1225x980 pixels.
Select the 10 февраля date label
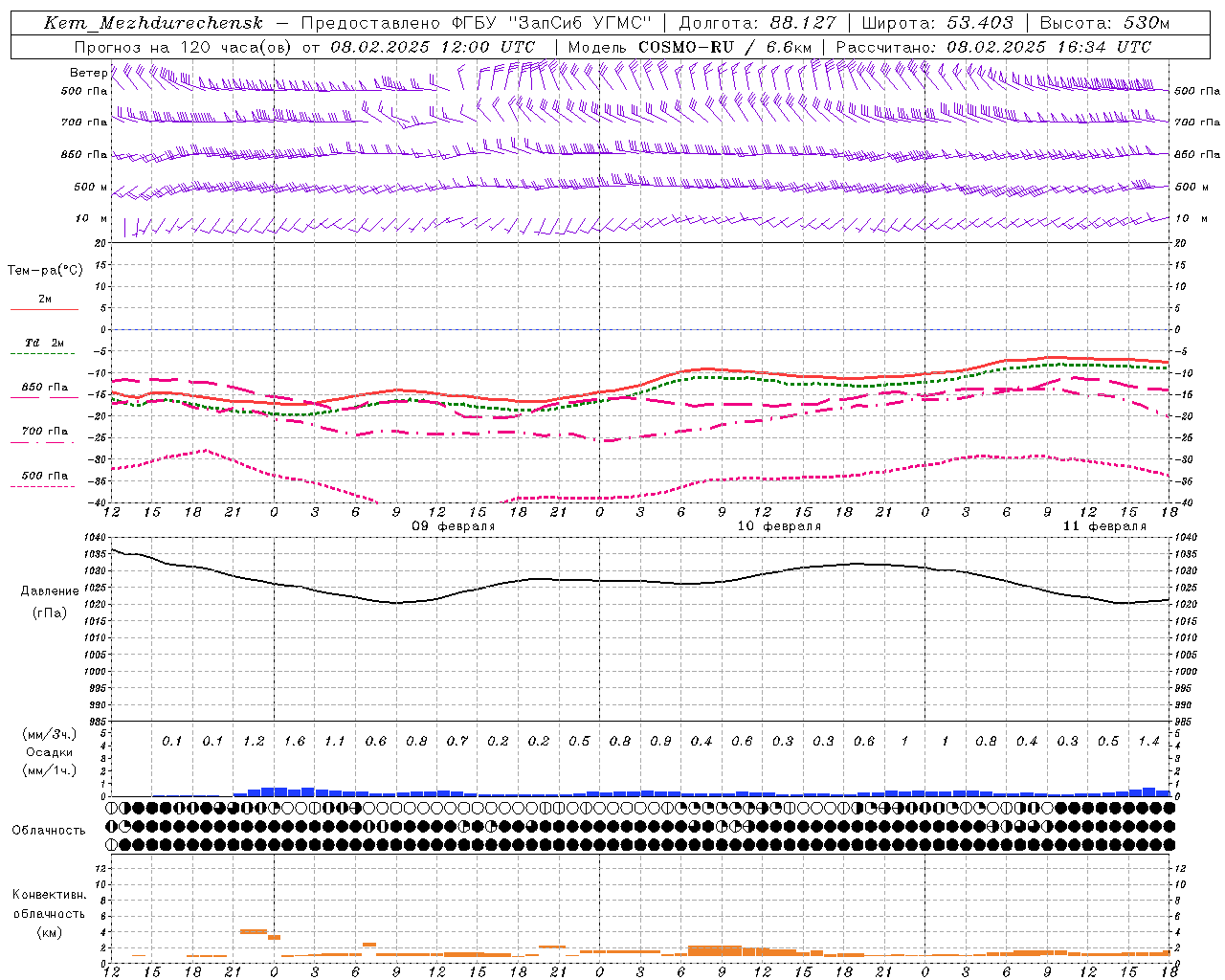point(778,526)
